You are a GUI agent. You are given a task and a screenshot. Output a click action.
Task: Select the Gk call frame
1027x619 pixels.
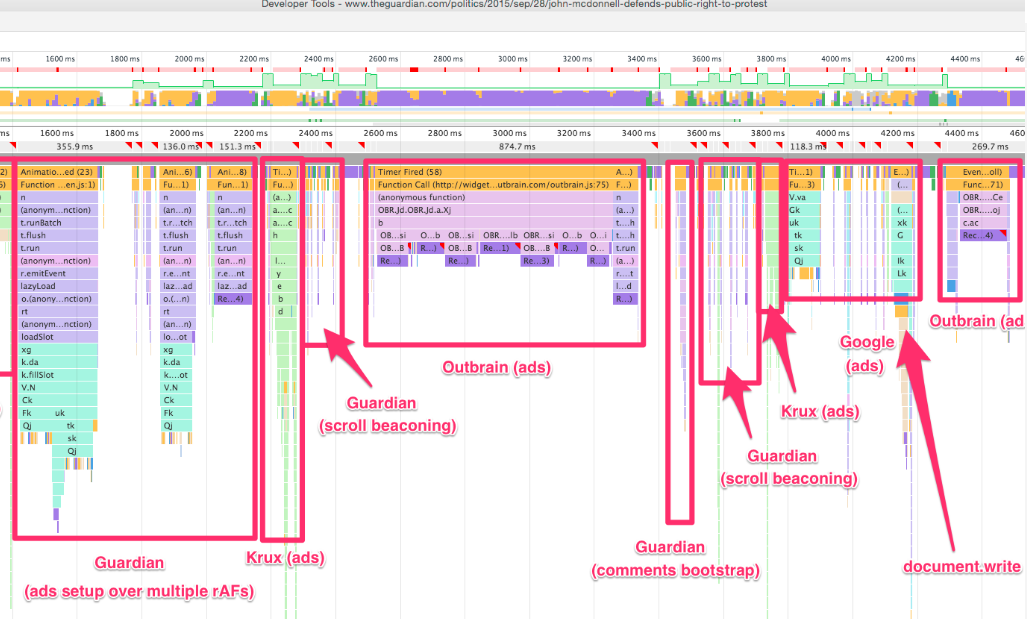click(x=803, y=210)
